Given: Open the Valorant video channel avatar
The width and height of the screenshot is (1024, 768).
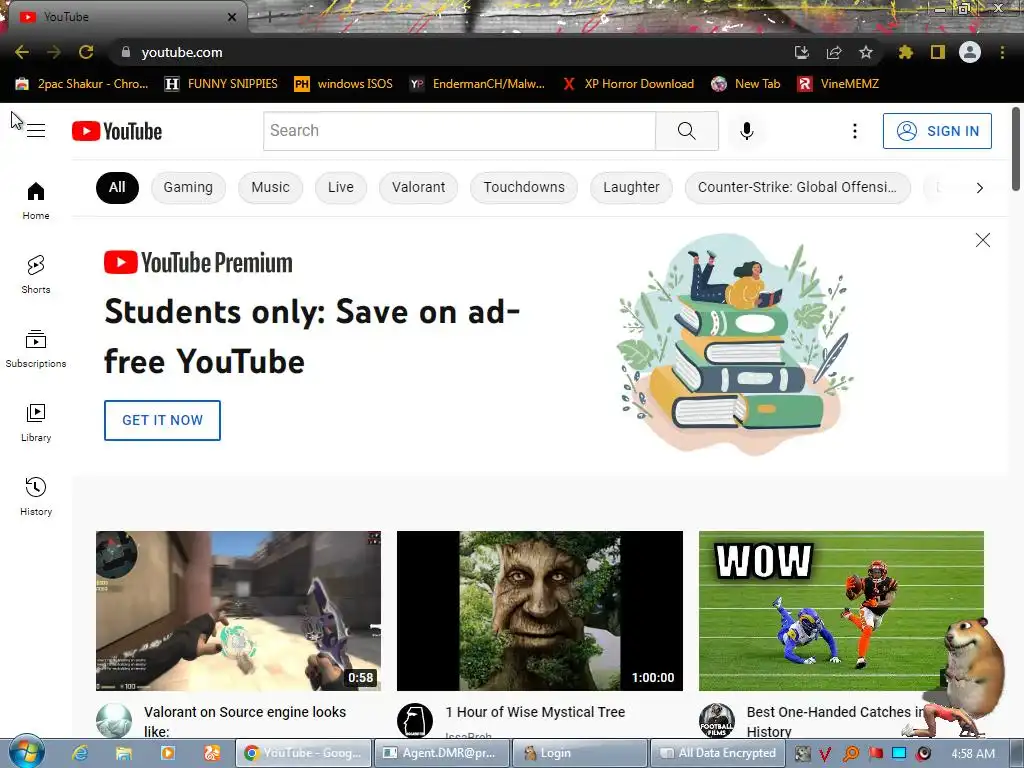Looking at the screenshot, I should click(x=114, y=721).
